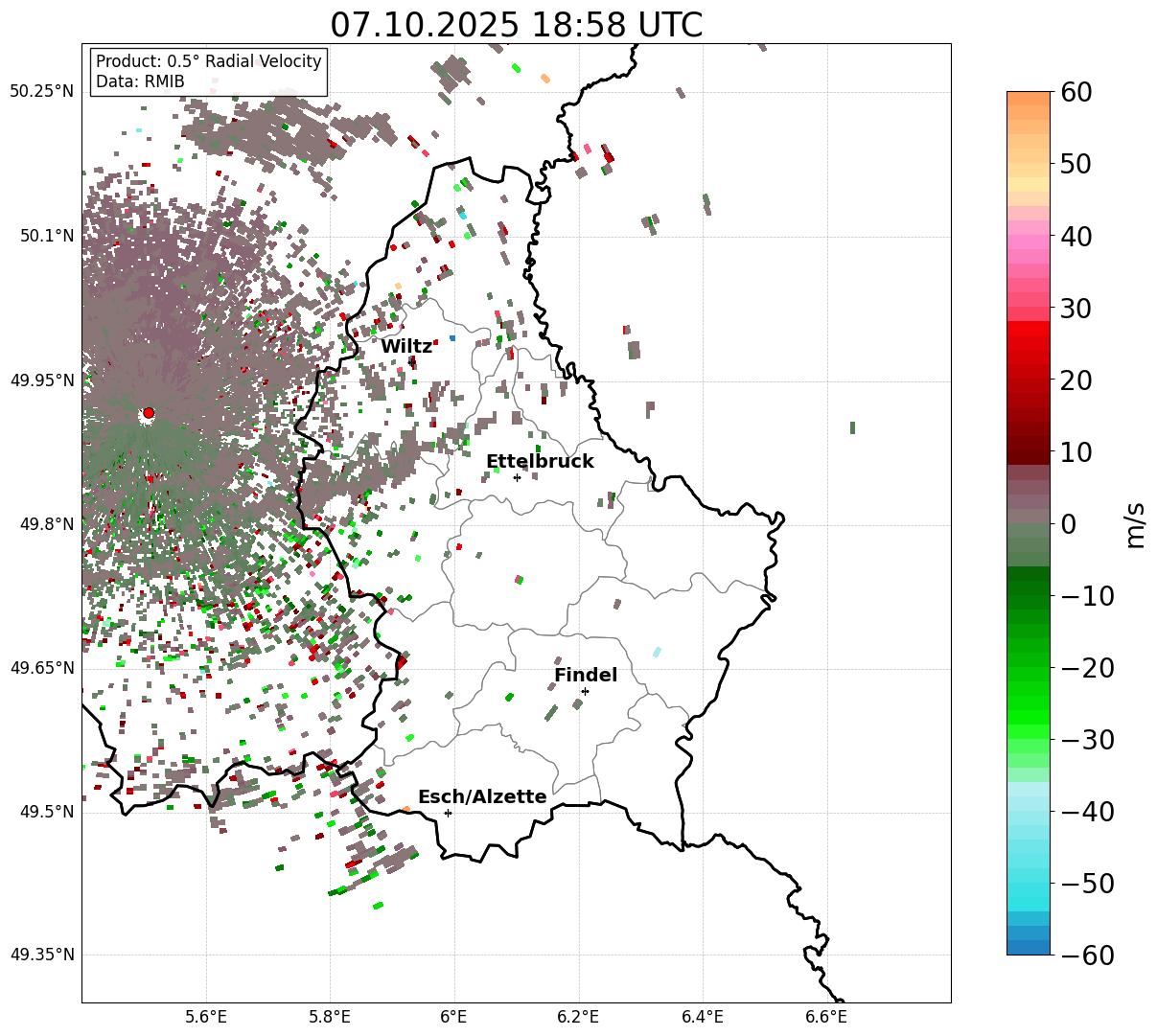Viewport: 1157px width, 1036px height.
Task: Click the −30 colorbar tick label
Action: (1088, 740)
